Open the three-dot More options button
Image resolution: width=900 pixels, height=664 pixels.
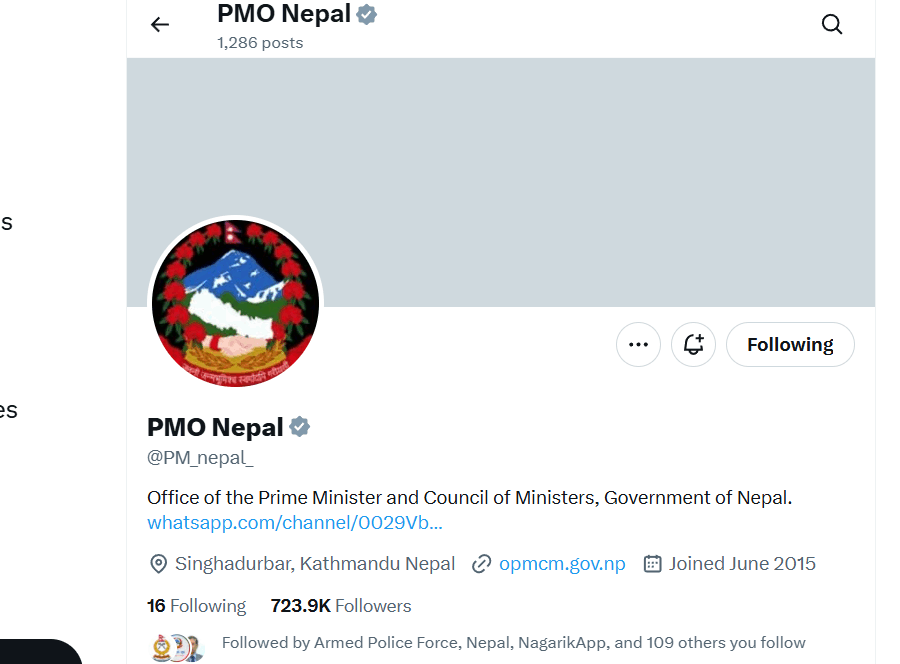pyautogui.click(x=638, y=345)
